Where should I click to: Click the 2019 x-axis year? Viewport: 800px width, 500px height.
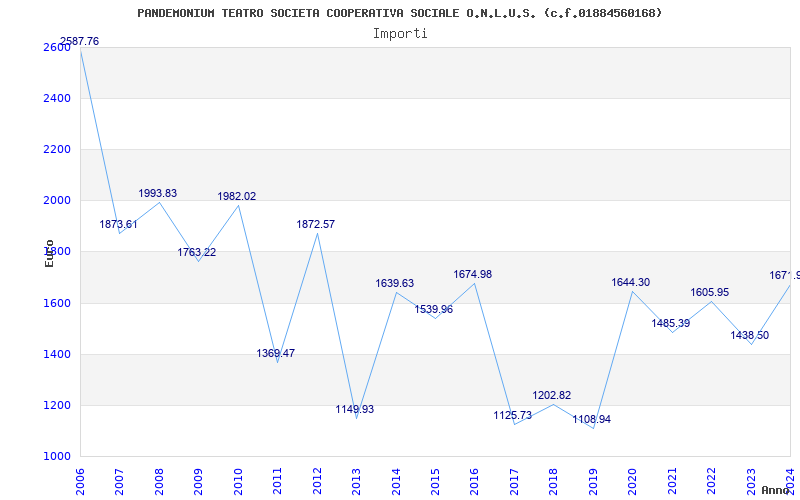pyautogui.click(x=593, y=481)
